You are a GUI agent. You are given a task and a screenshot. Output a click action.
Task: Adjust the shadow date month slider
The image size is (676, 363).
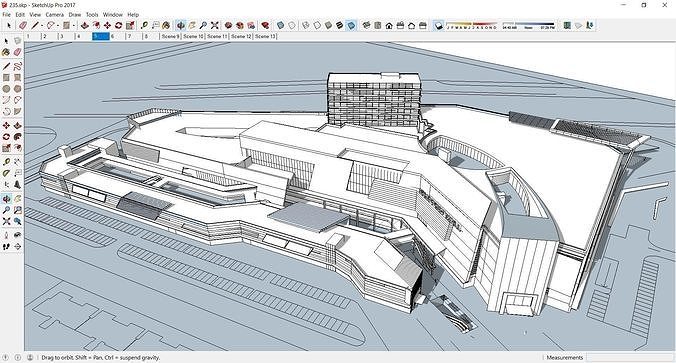point(472,24)
